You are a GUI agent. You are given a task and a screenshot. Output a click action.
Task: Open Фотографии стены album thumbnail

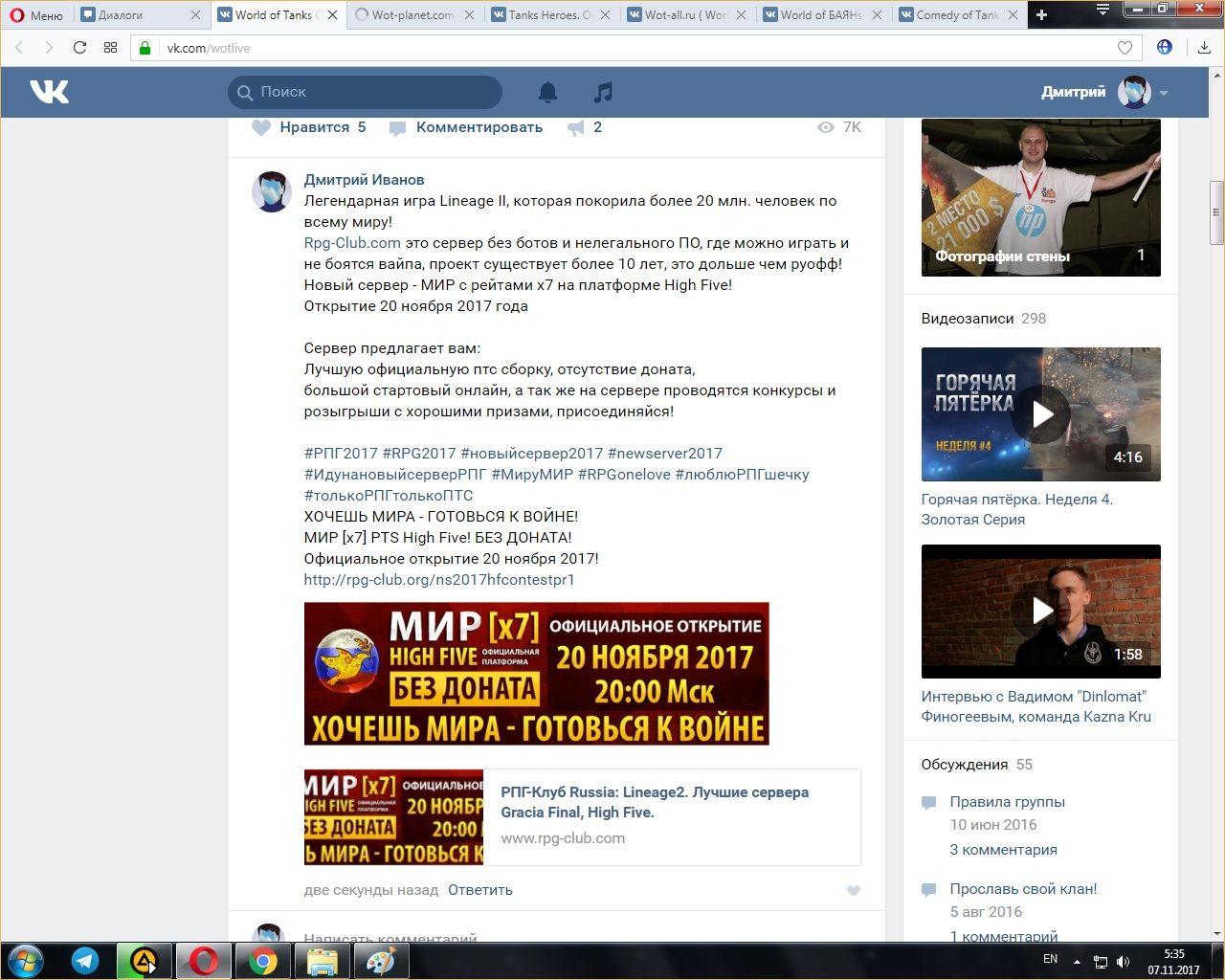1041,197
